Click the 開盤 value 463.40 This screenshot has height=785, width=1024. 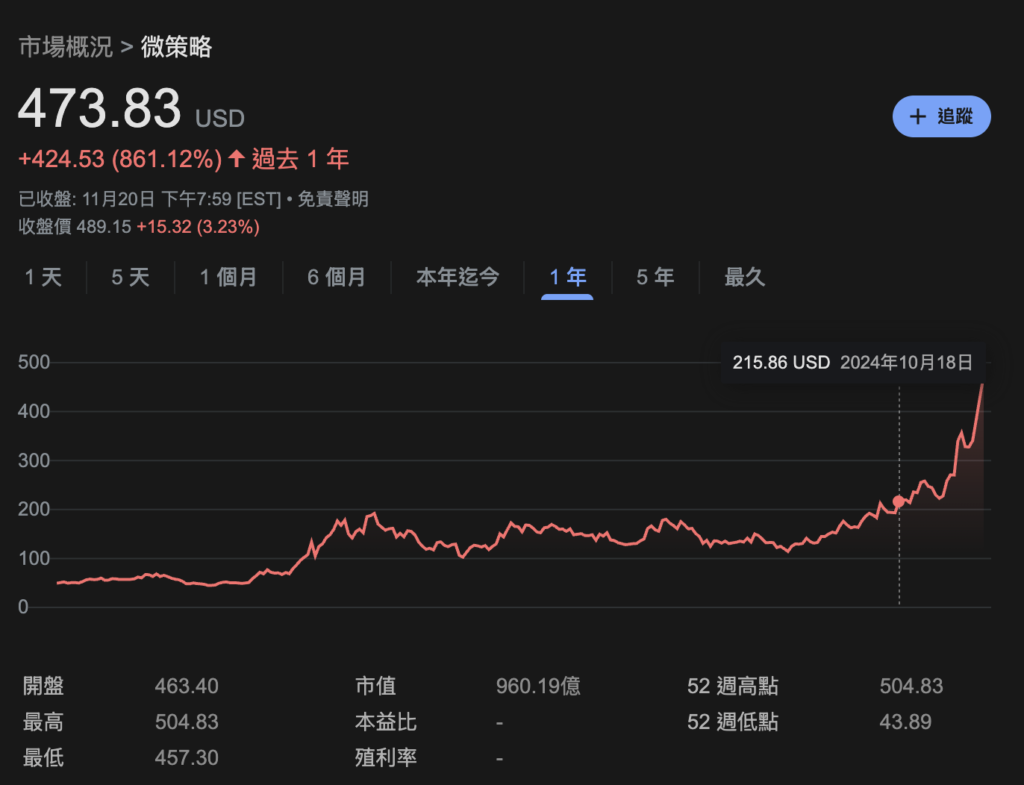tap(186, 686)
